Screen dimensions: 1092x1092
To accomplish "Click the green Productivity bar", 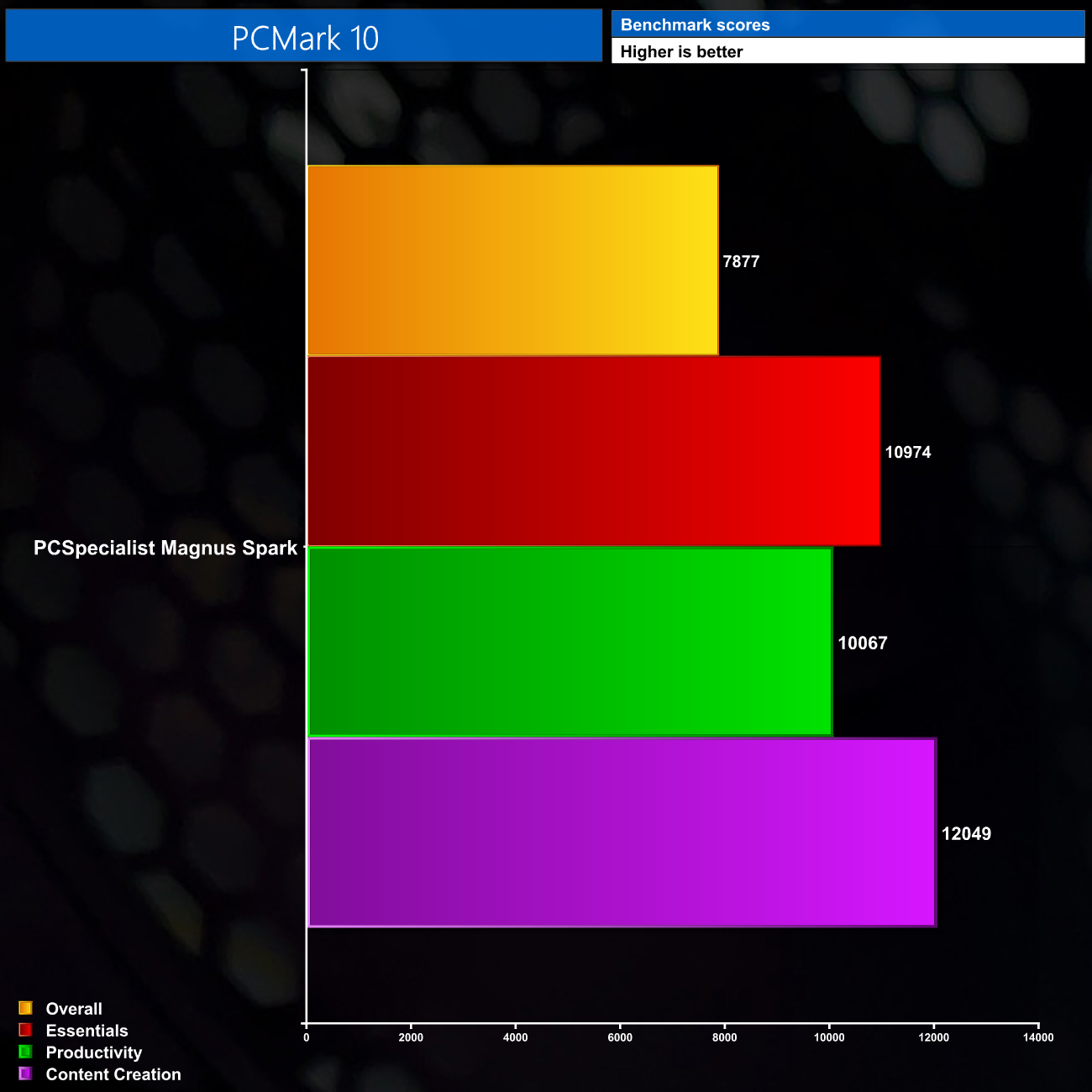I will [570, 642].
